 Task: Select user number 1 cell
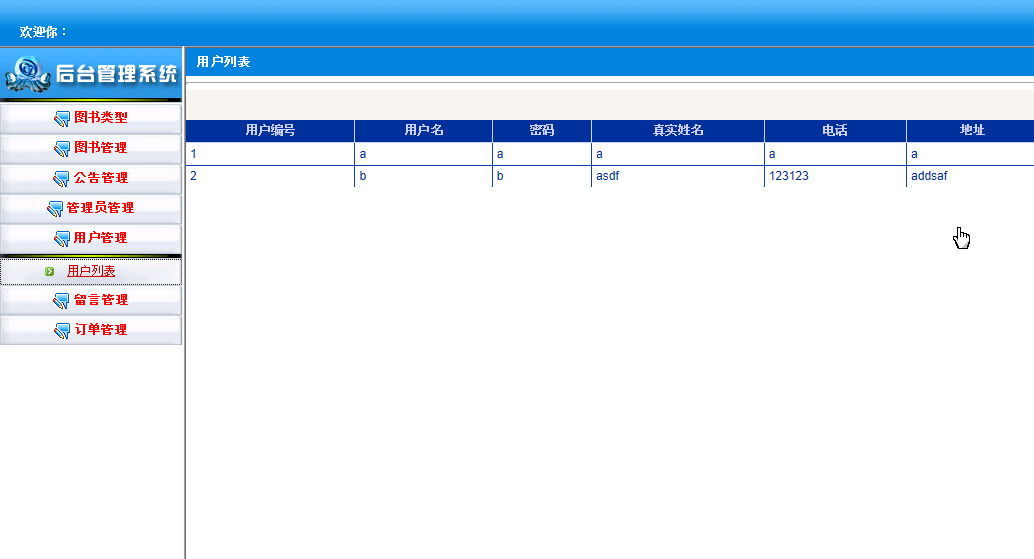tap(270, 154)
